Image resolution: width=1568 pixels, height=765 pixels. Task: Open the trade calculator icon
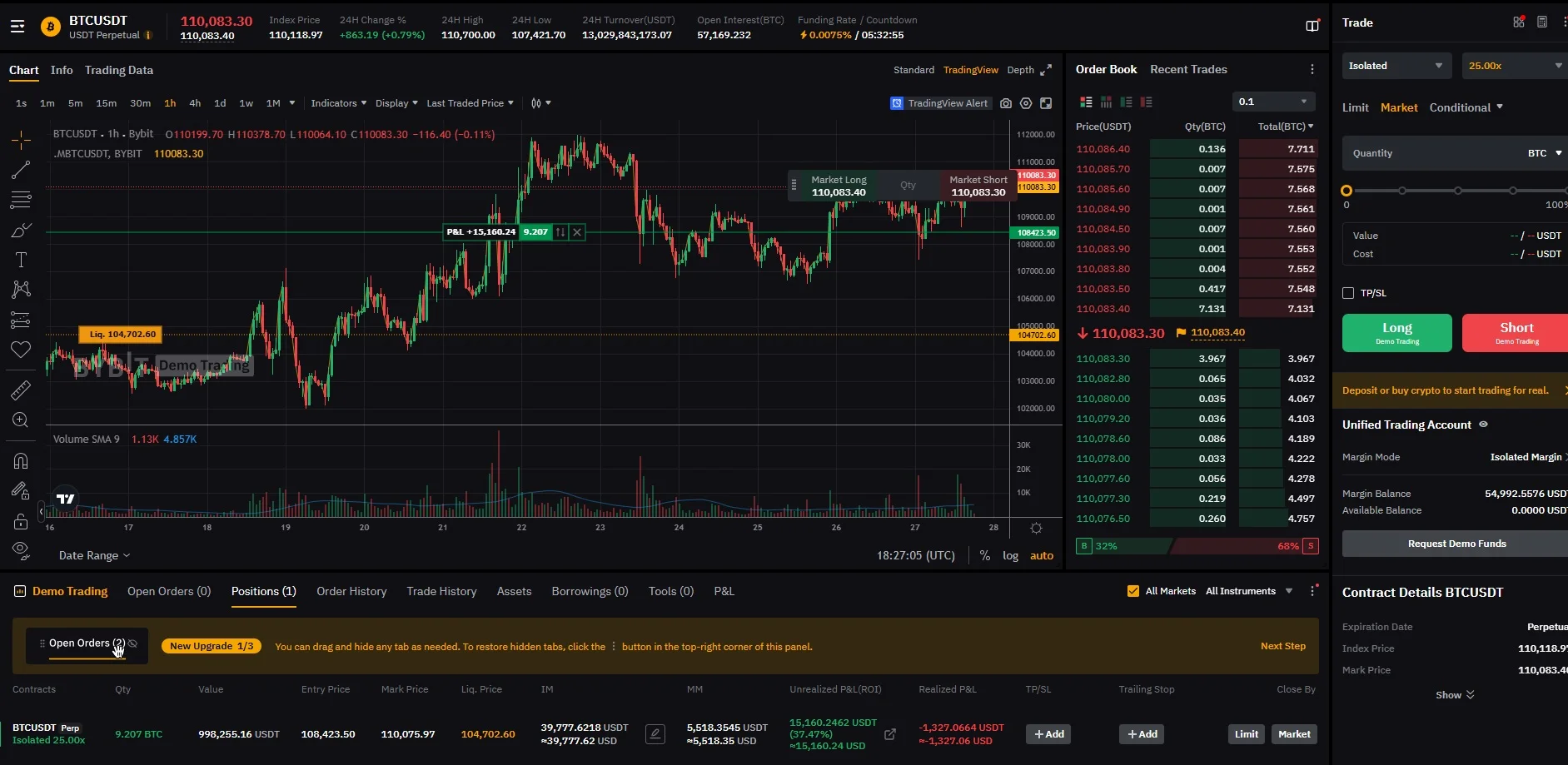click(1542, 22)
